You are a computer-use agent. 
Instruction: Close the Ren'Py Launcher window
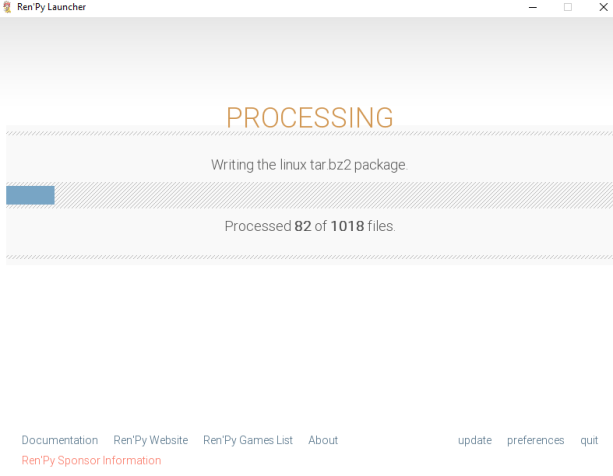[601, 7]
